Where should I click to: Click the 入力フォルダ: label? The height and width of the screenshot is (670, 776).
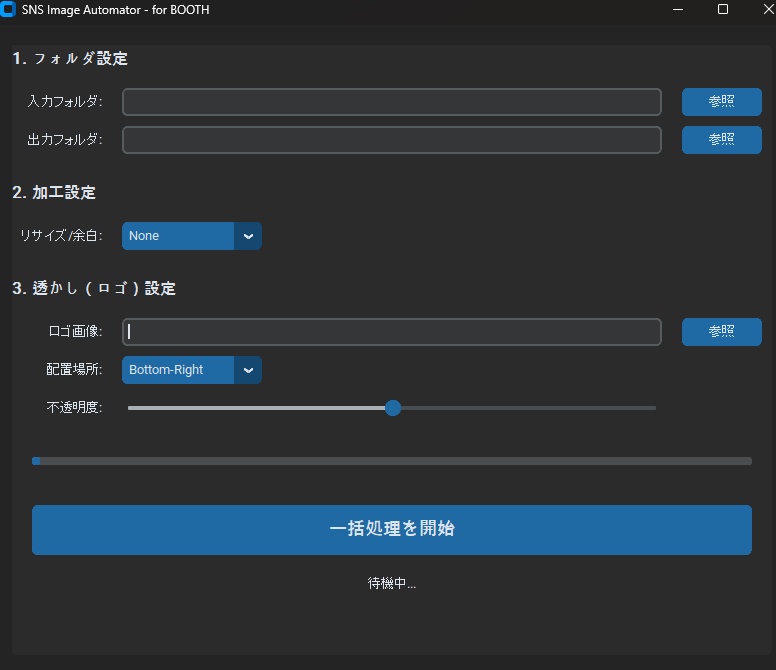click(x=65, y=102)
